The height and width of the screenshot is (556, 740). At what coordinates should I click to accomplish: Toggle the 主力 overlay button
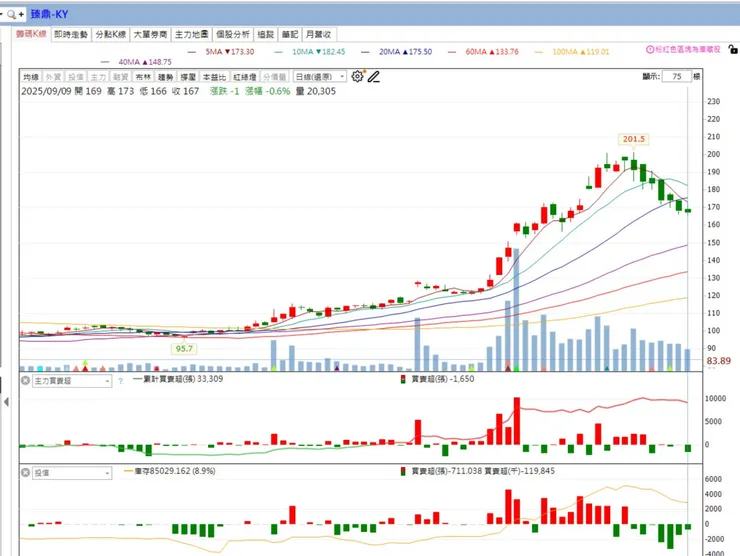[98, 77]
